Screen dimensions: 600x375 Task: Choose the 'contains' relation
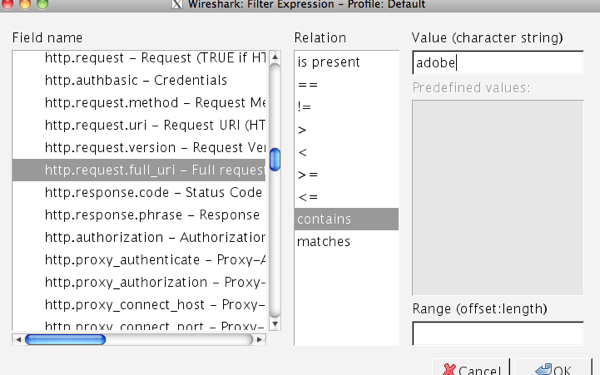click(346, 219)
